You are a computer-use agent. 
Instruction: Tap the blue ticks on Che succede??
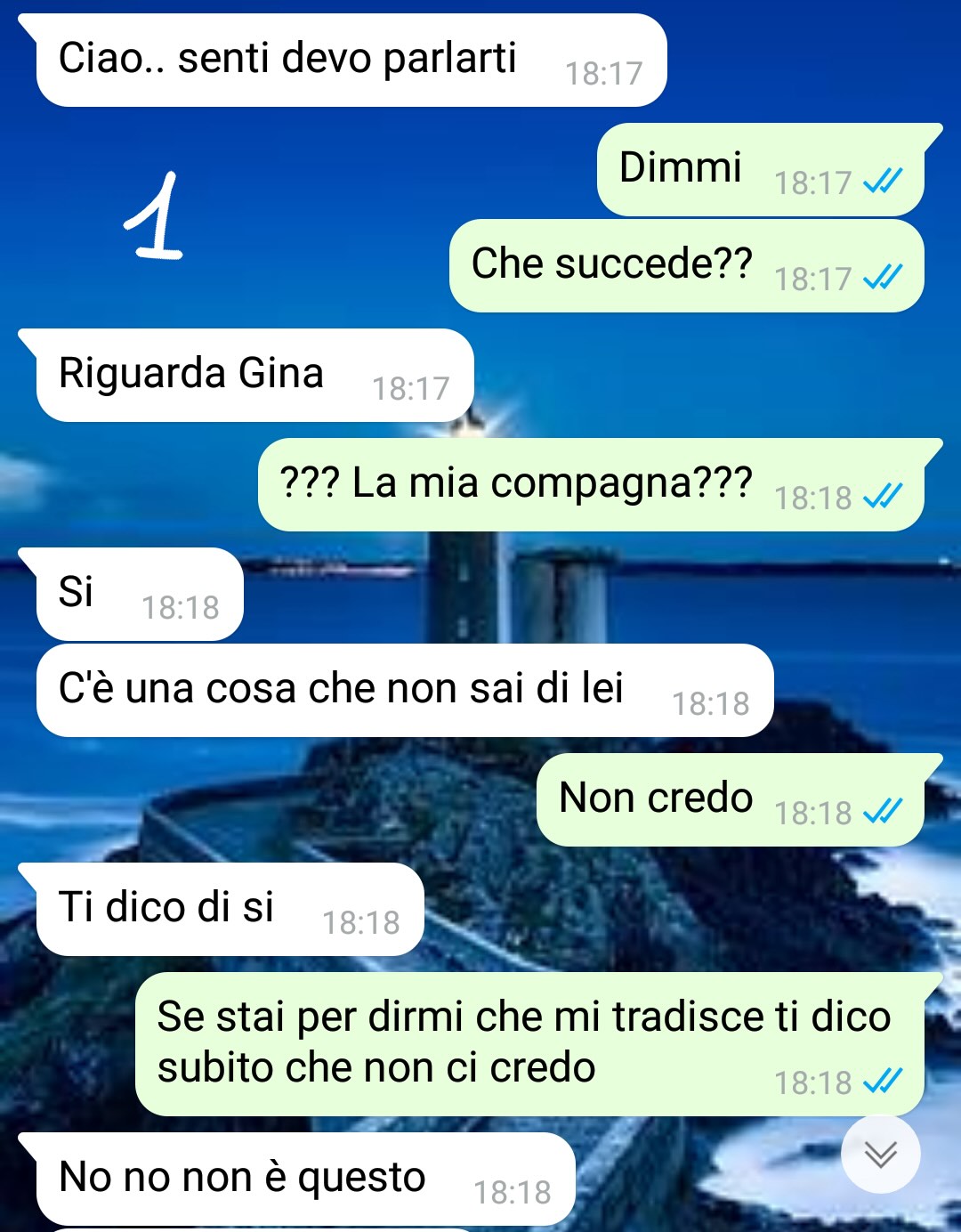point(883,278)
